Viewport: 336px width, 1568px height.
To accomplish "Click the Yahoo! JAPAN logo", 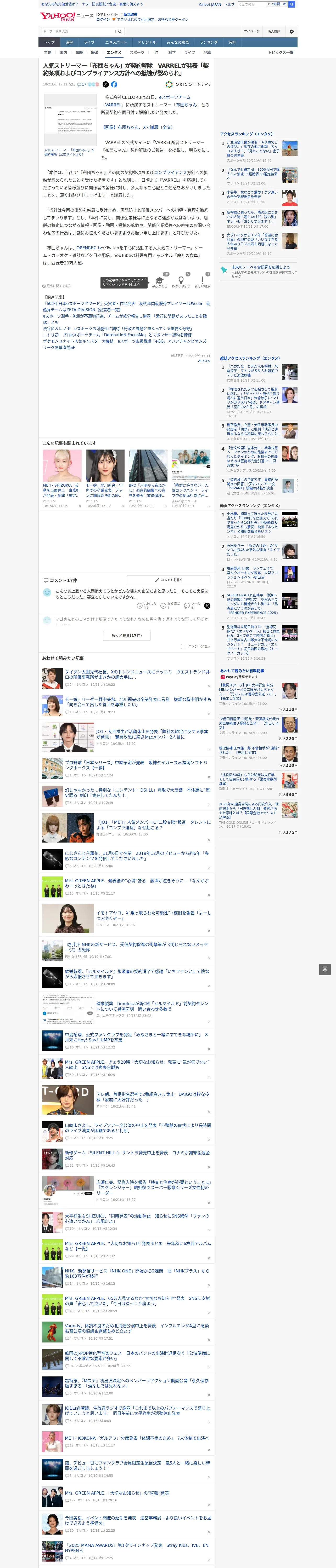I will pyautogui.click(x=58, y=16).
